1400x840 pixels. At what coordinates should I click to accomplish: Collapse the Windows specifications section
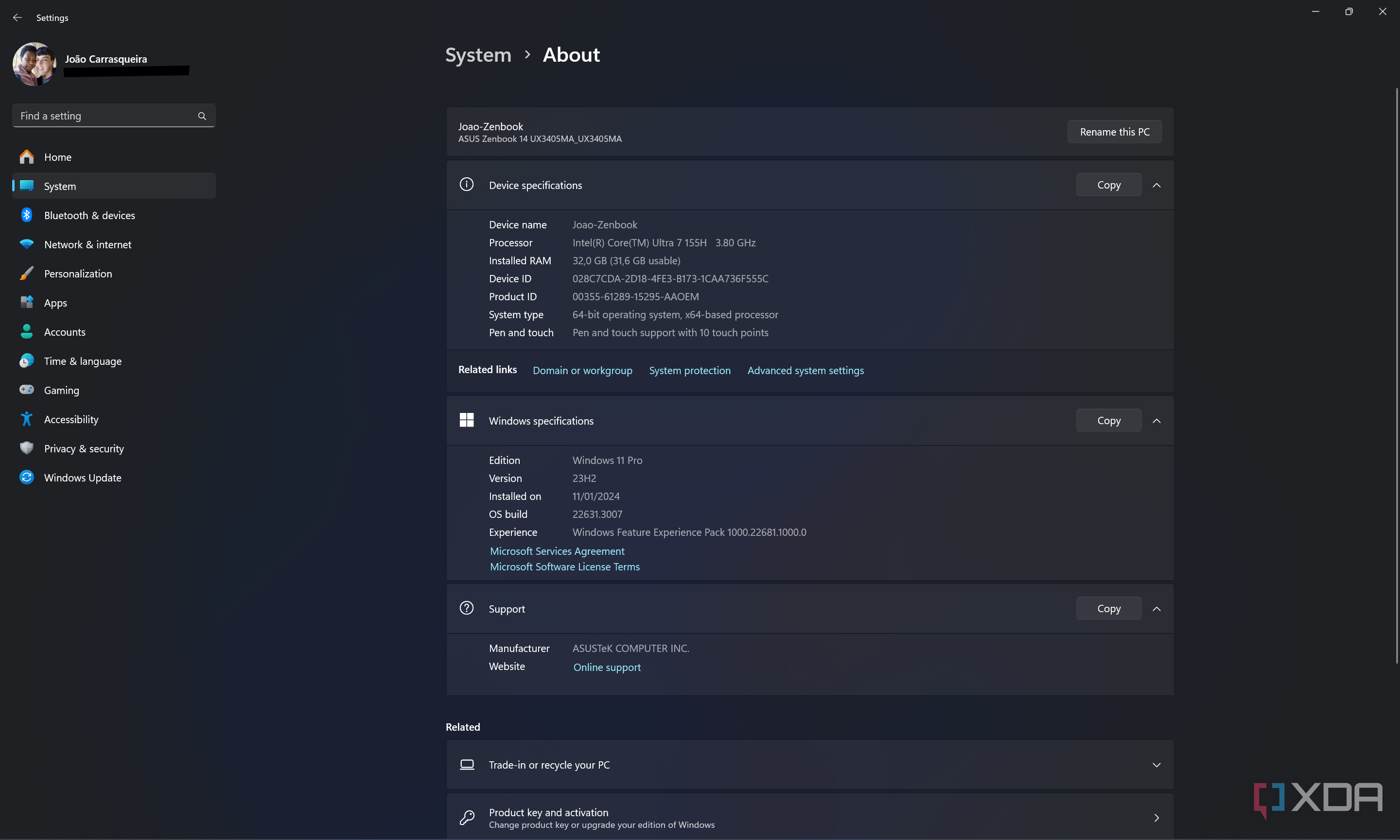click(1156, 421)
